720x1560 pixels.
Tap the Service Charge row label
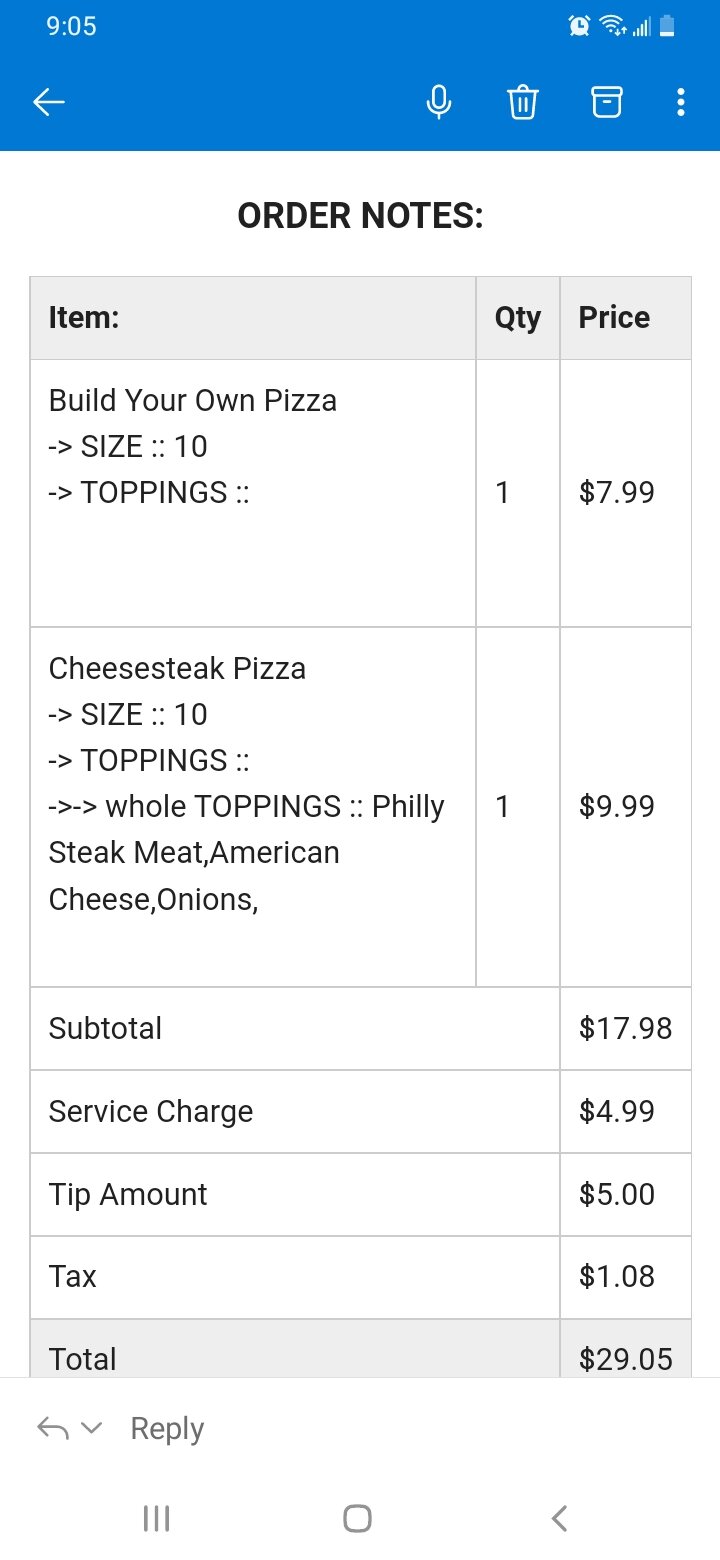tap(151, 1111)
